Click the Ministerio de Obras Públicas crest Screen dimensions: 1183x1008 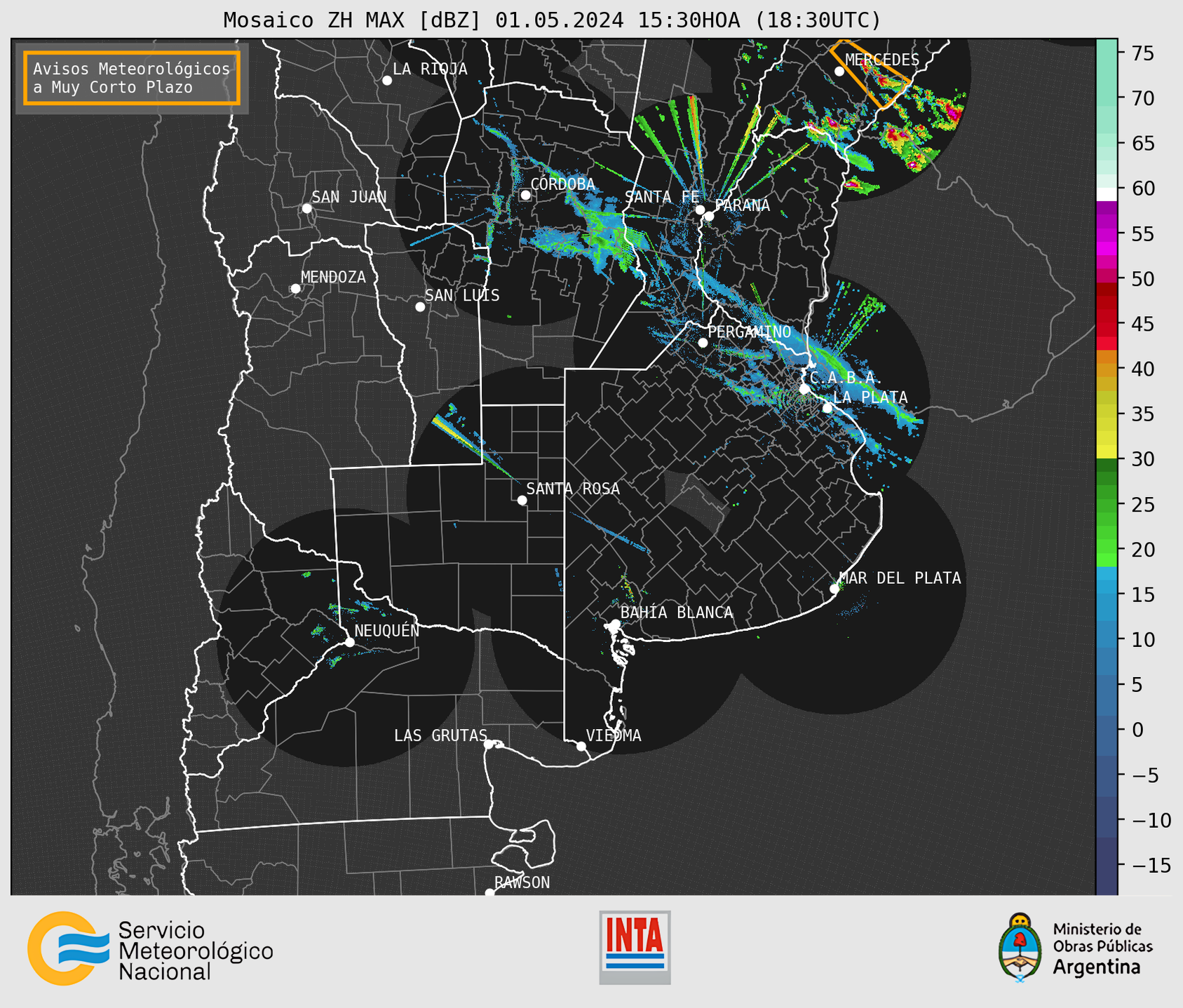1020,948
